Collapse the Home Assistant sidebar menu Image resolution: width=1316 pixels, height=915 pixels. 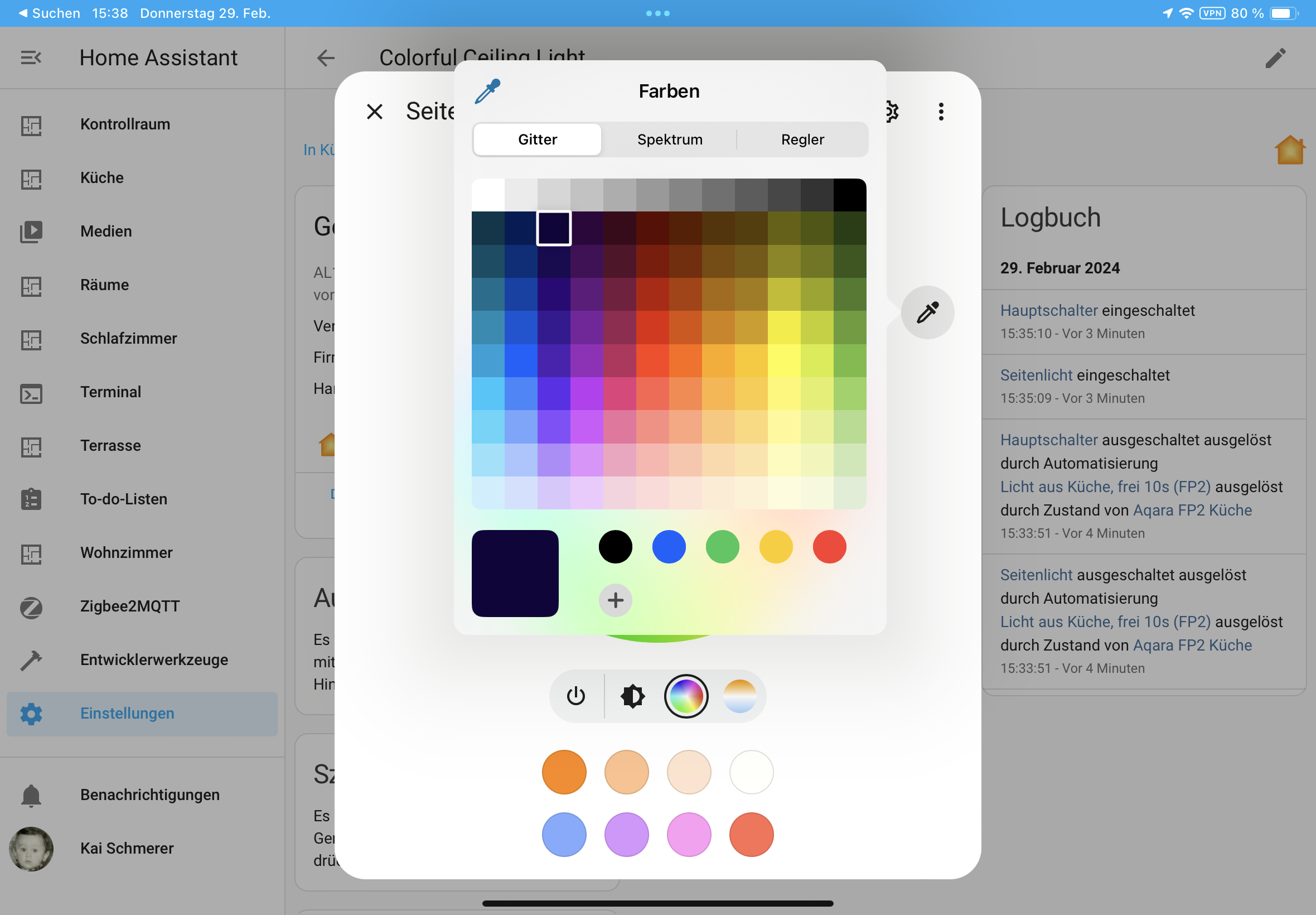click(31, 58)
